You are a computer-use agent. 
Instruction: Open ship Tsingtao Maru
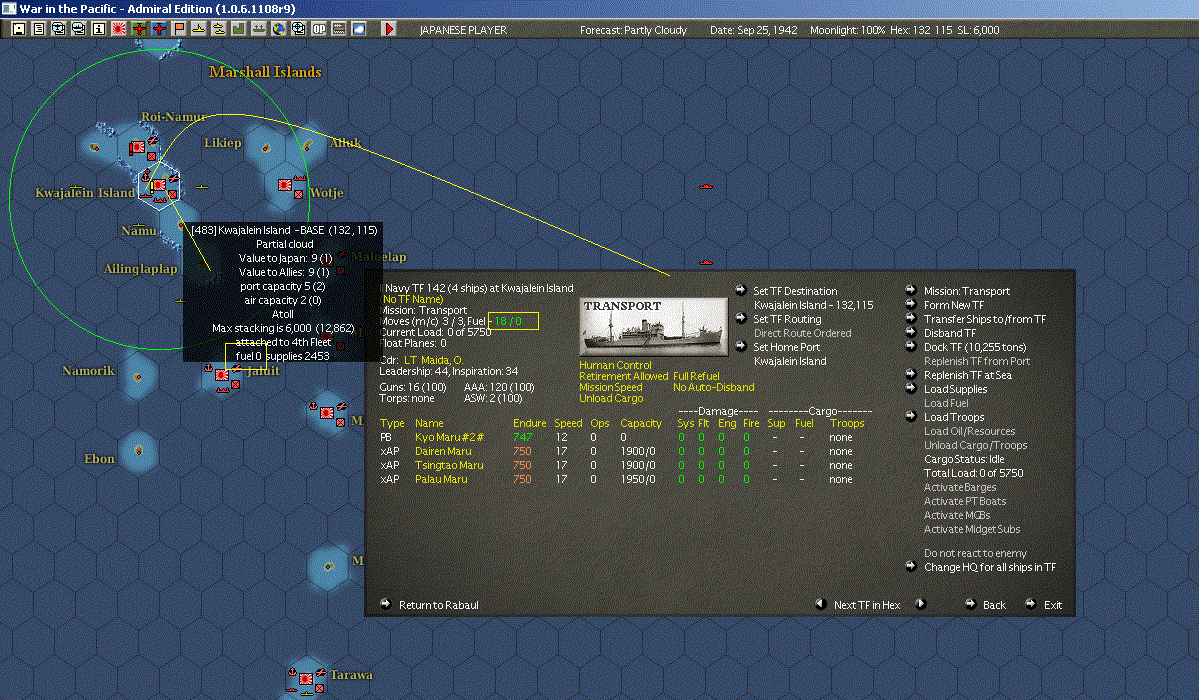pyautogui.click(x=449, y=465)
